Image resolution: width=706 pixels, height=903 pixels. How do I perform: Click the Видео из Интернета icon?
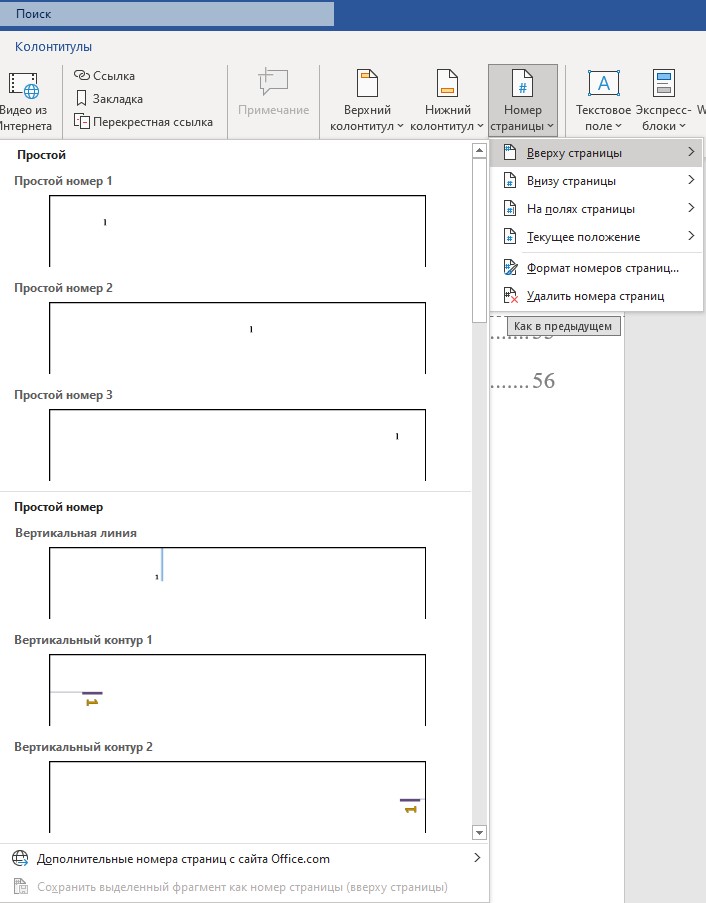tap(22, 86)
